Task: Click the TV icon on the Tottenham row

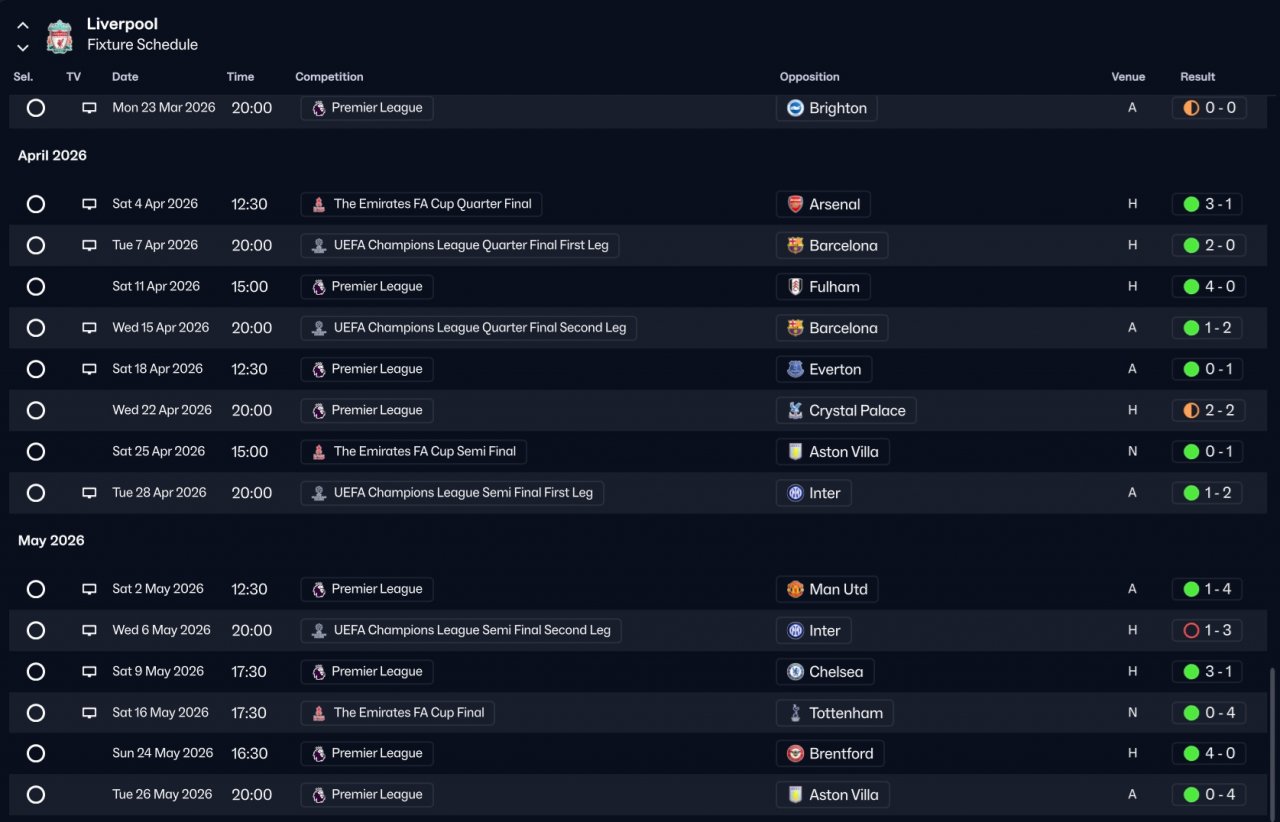Action: (x=89, y=713)
